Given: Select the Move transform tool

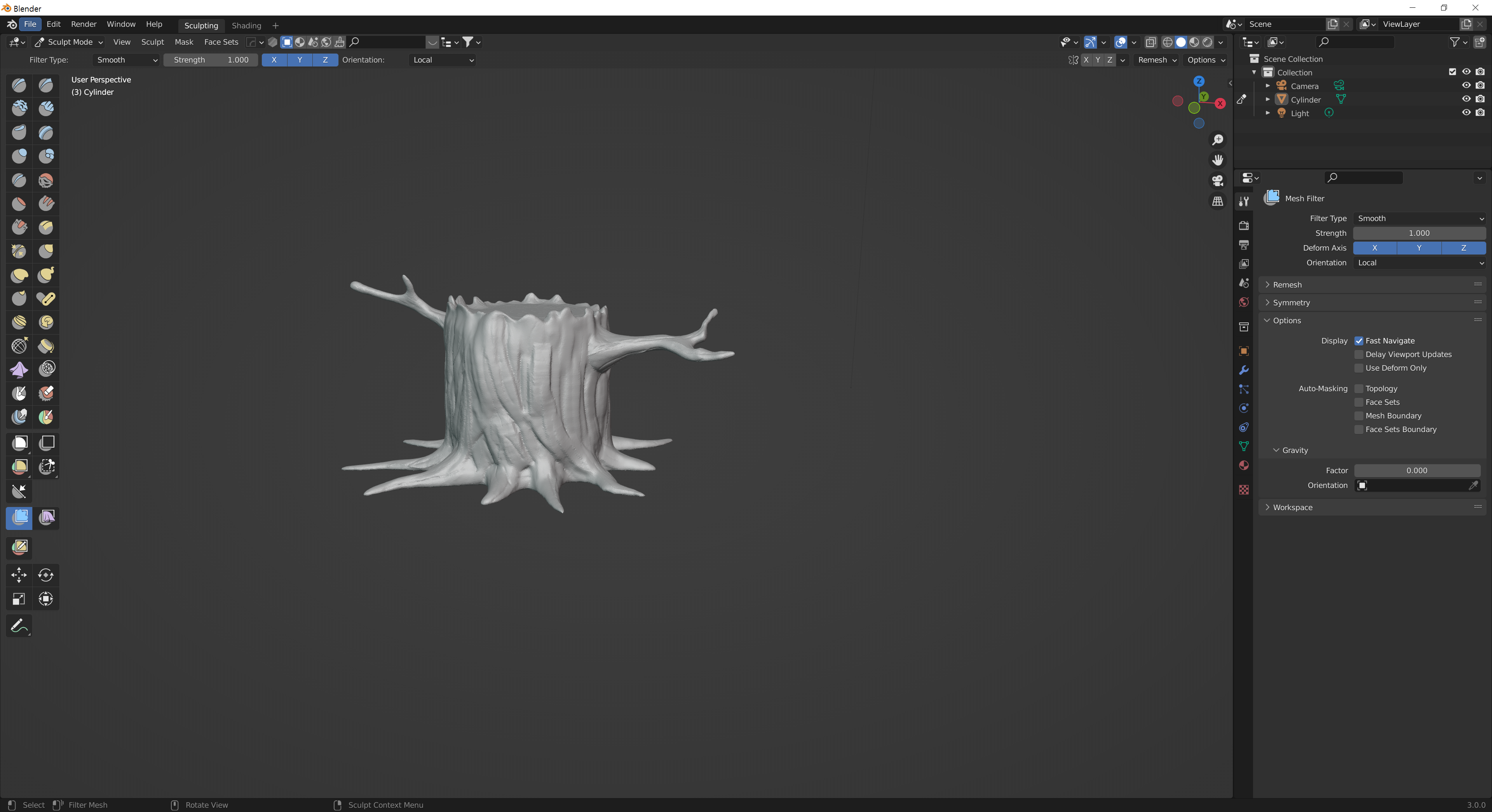Looking at the screenshot, I should click(19, 575).
